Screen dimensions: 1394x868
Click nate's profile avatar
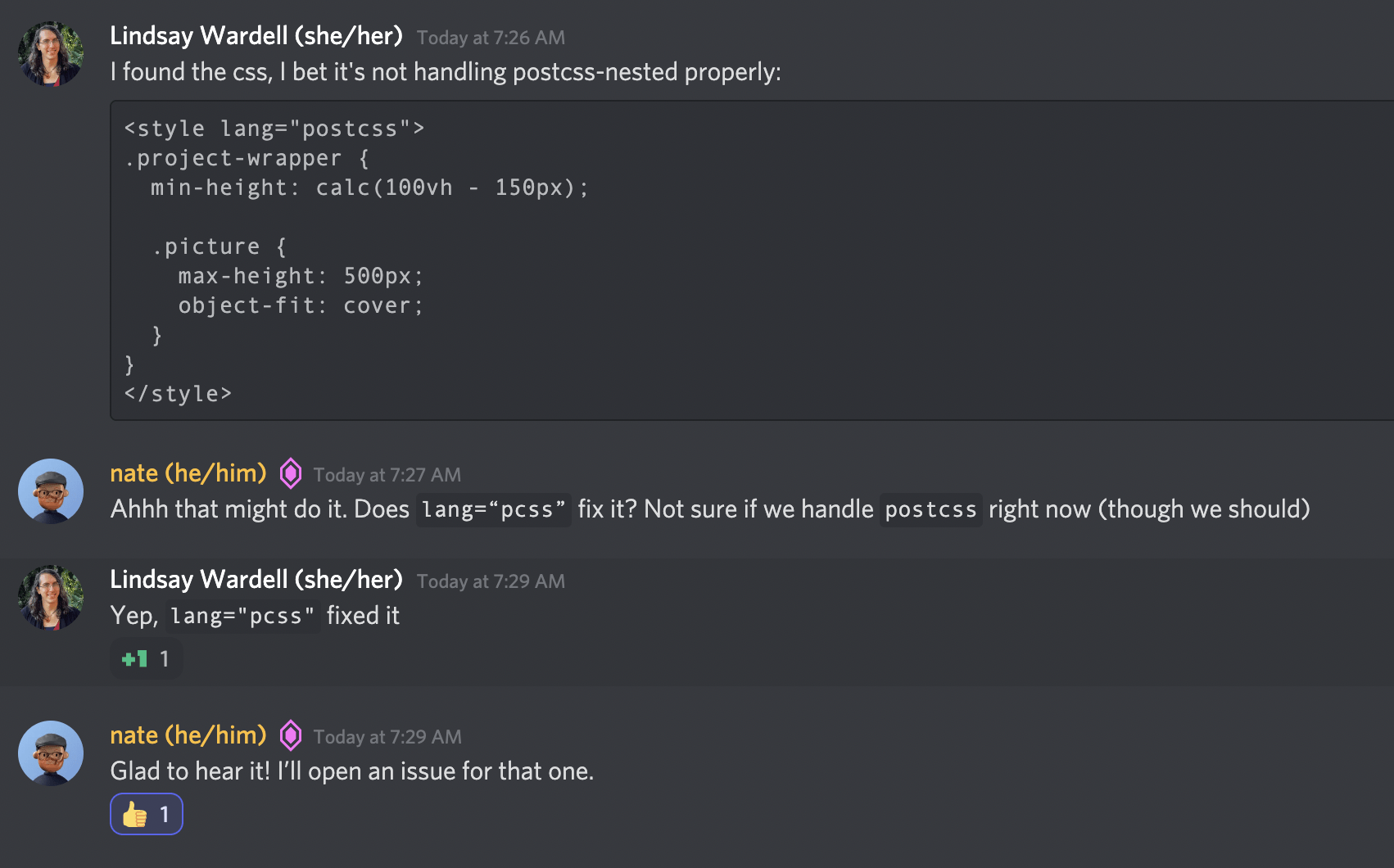(51, 491)
